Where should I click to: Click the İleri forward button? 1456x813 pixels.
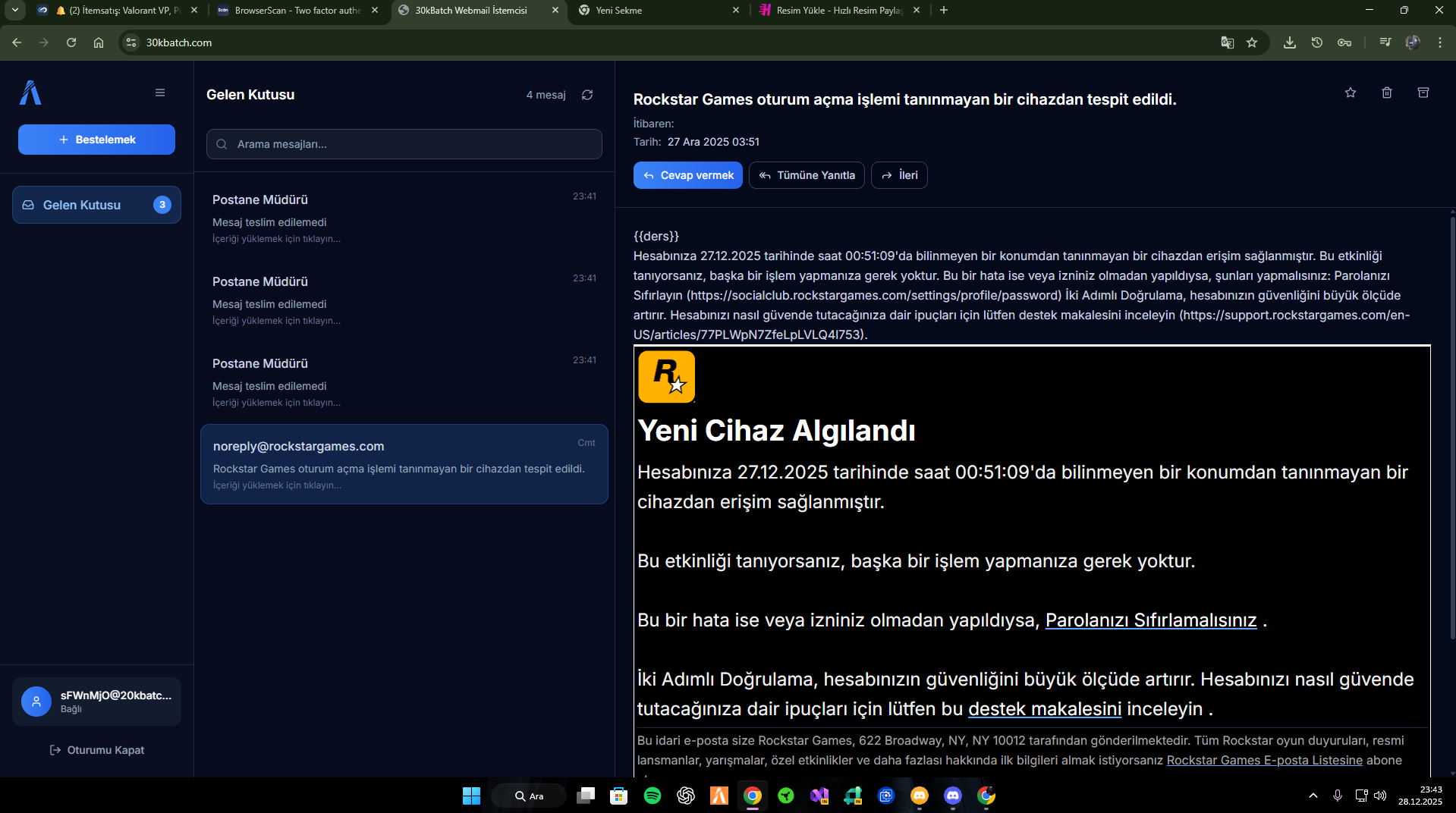[x=899, y=175]
